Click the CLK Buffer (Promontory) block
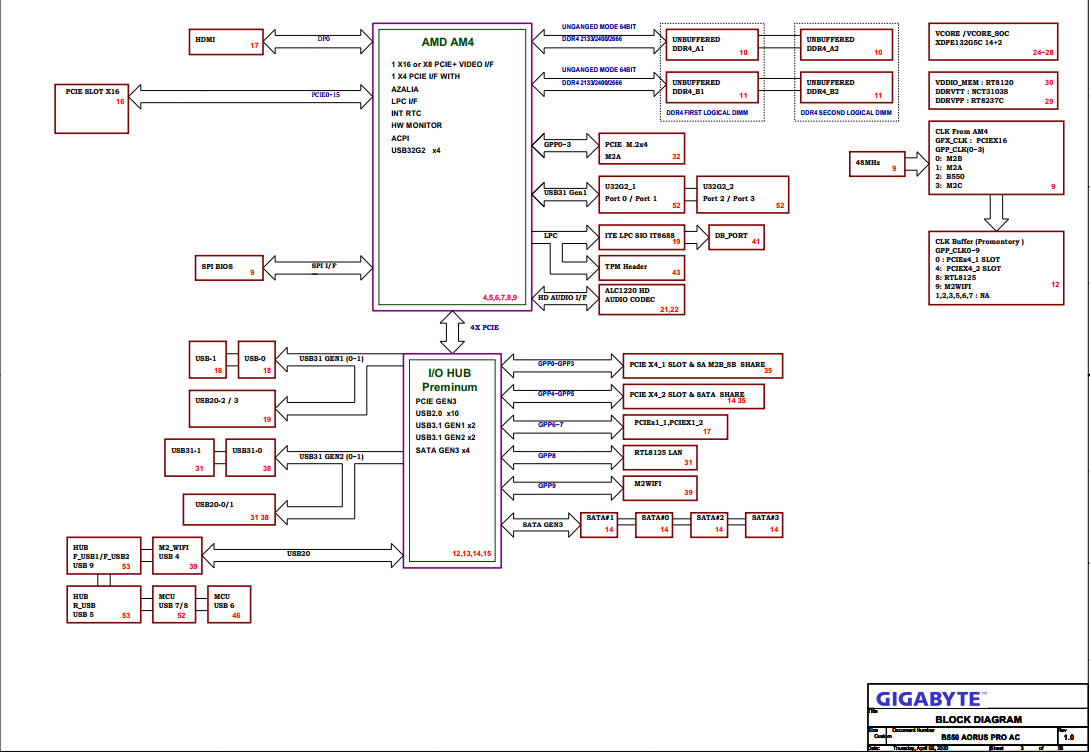 pyautogui.click(x=996, y=268)
